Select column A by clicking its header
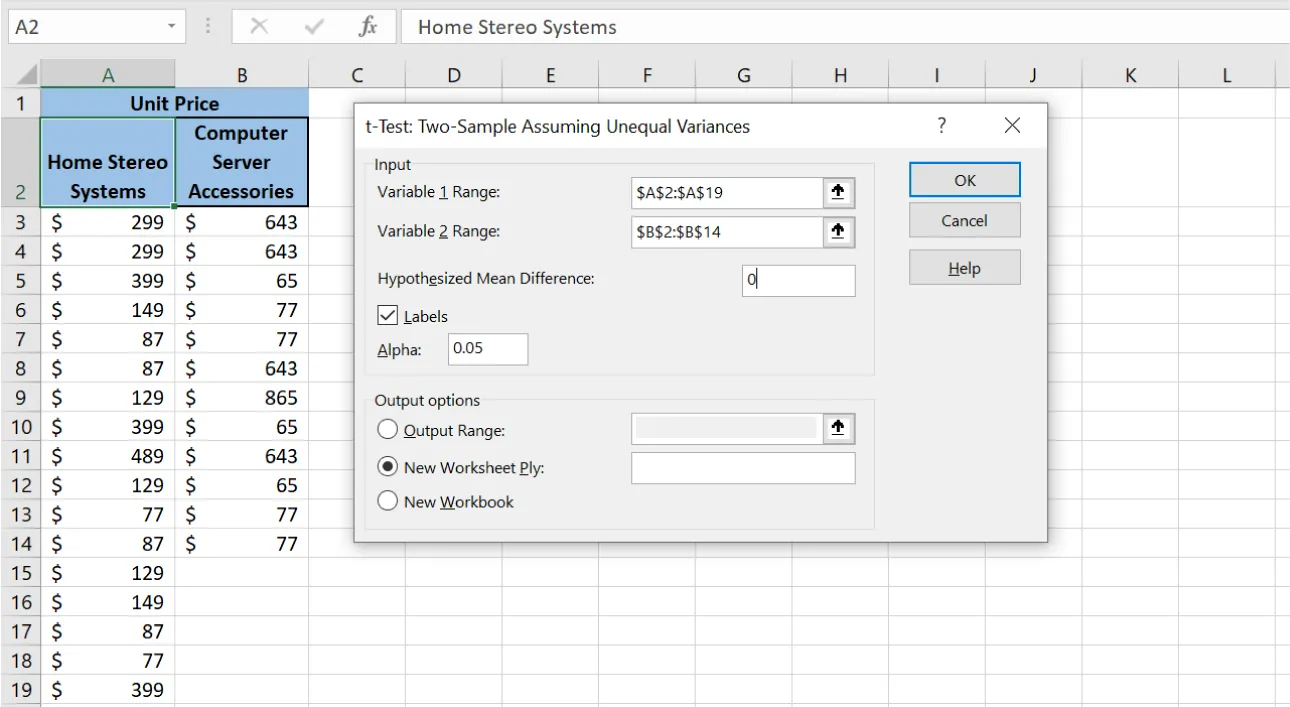 click(107, 74)
